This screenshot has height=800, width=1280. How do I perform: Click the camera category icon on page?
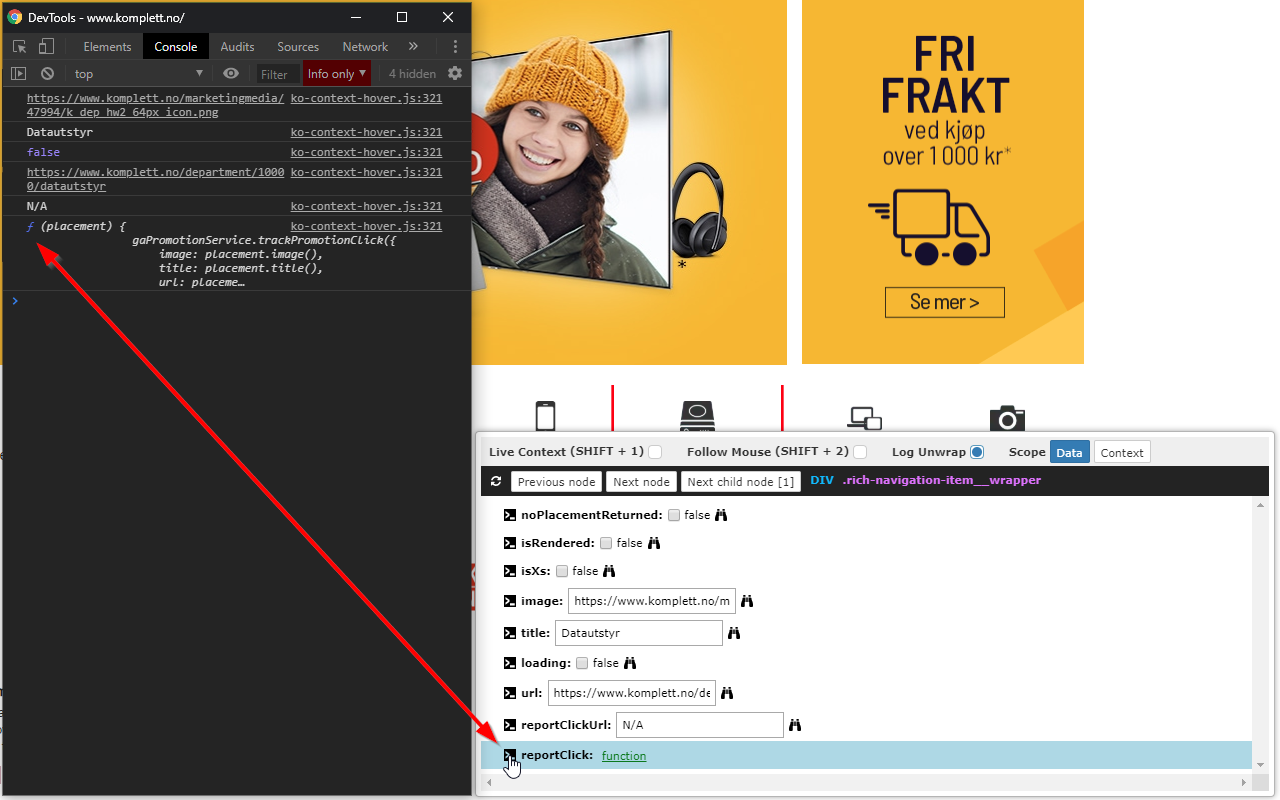[x=1007, y=418]
